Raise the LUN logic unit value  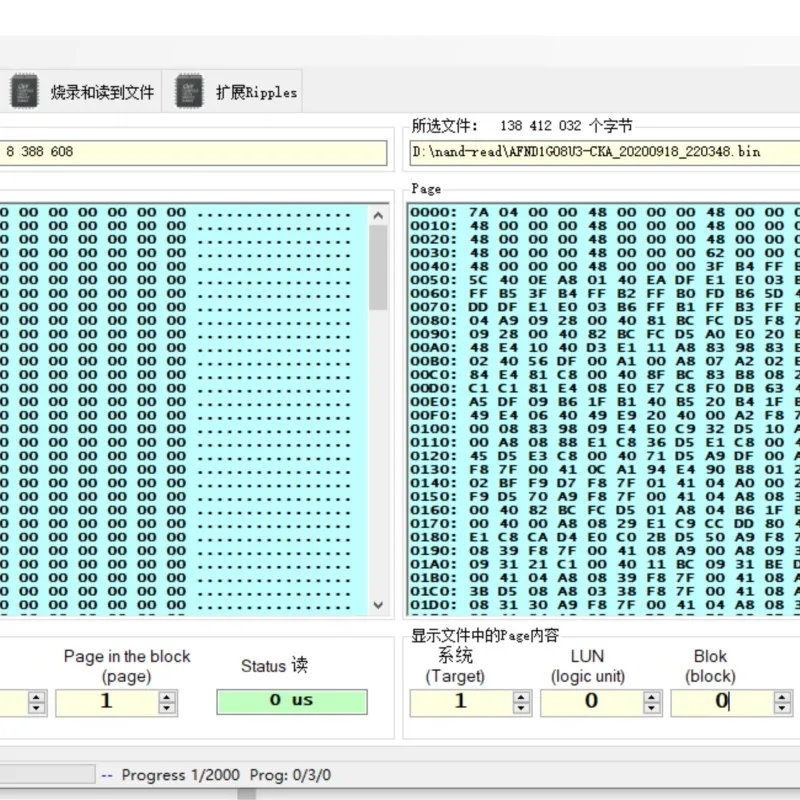(x=652, y=695)
